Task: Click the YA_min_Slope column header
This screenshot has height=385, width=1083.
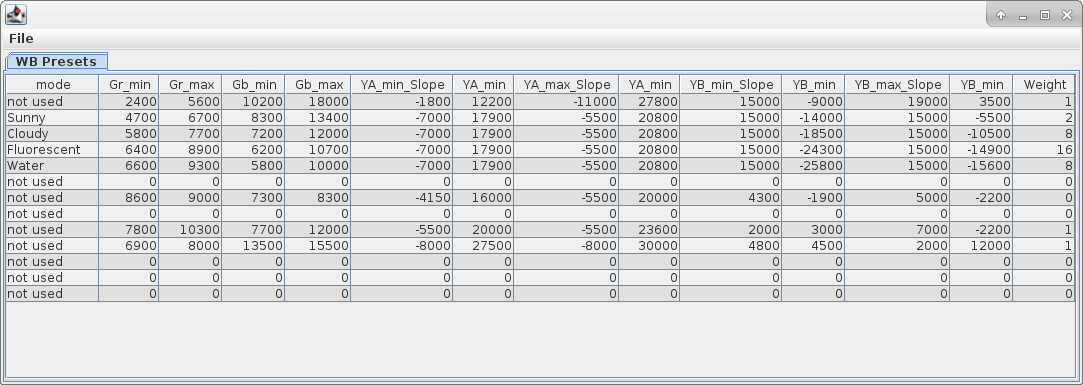Action: pyautogui.click(x=402, y=85)
